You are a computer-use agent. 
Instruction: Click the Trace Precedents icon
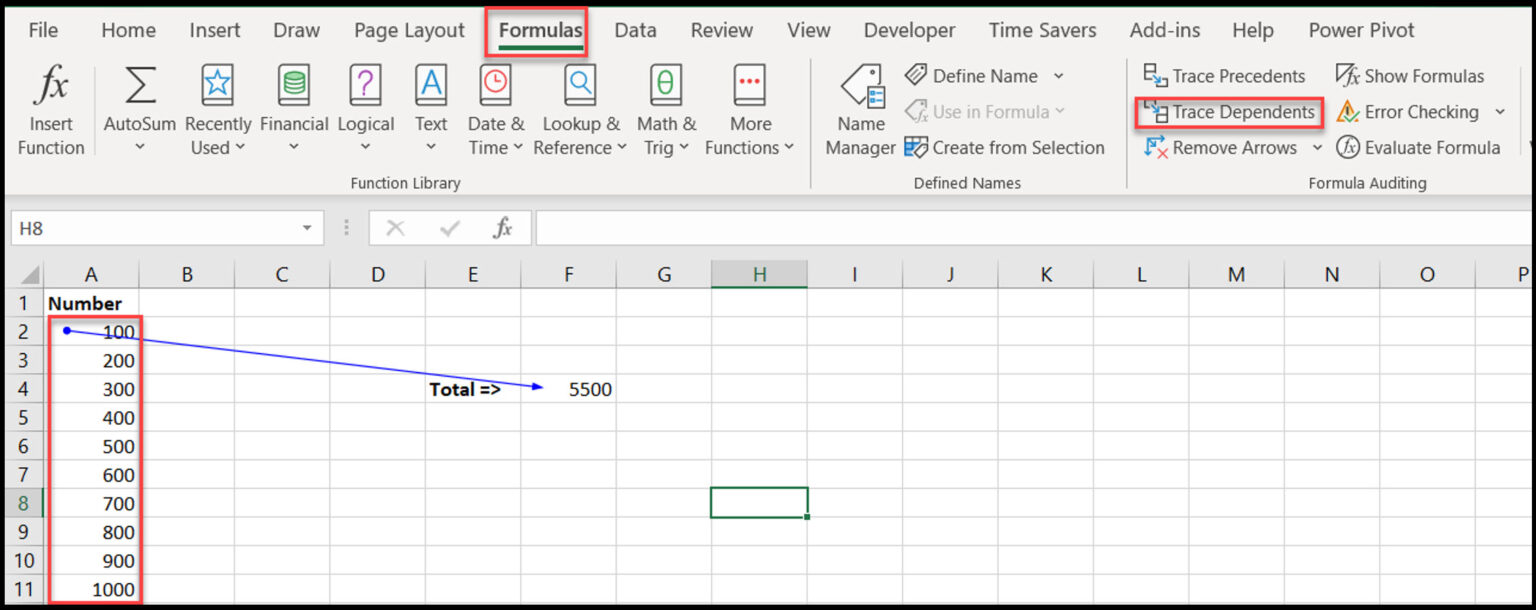[x=1224, y=75]
